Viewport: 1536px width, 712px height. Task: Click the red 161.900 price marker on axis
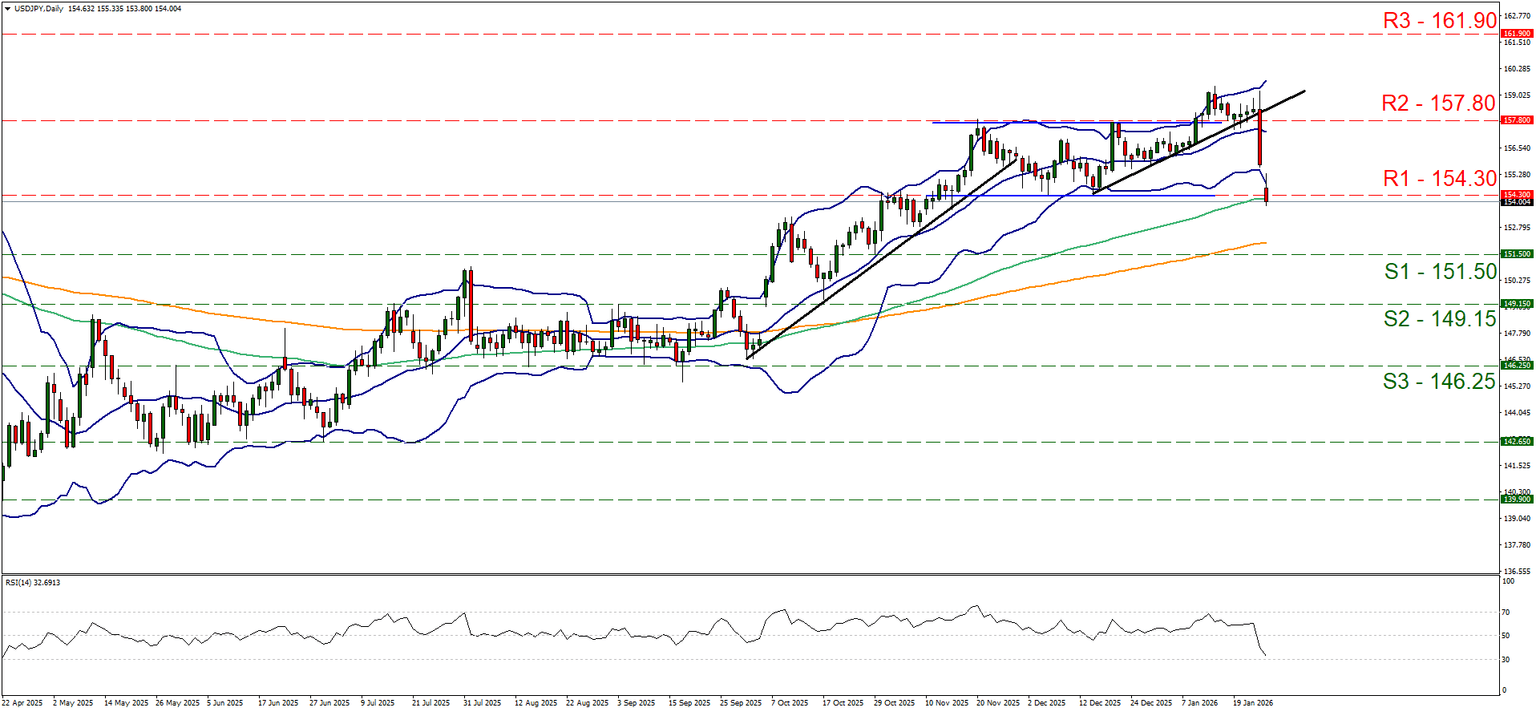tap(1517, 33)
